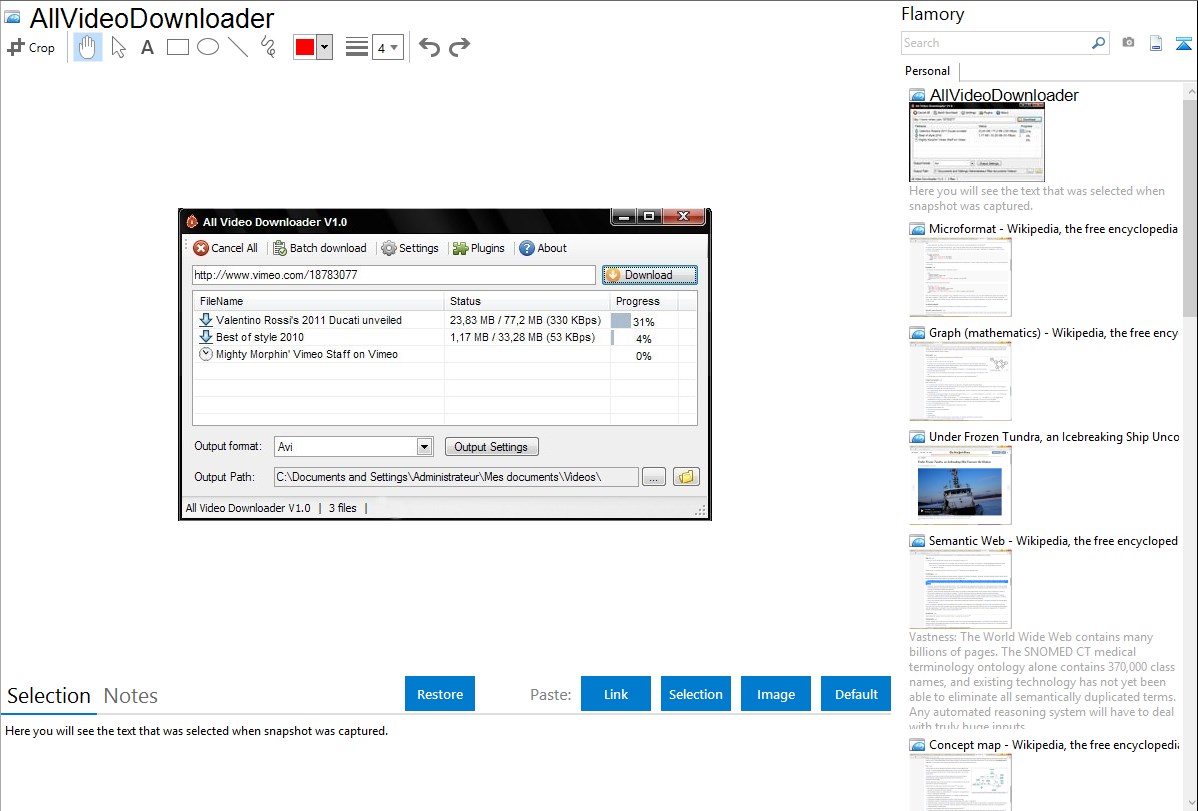Viewport: 1198px width, 811px height.
Task: Click the Output Path text field
Action: click(x=456, y=477)
